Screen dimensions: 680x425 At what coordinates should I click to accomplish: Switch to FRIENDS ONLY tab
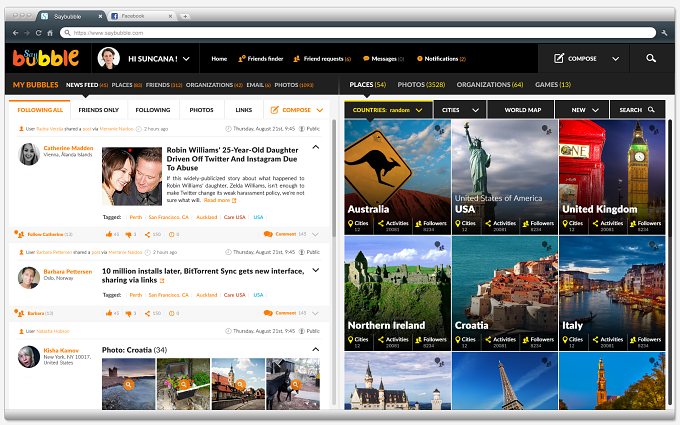[98, 110]
